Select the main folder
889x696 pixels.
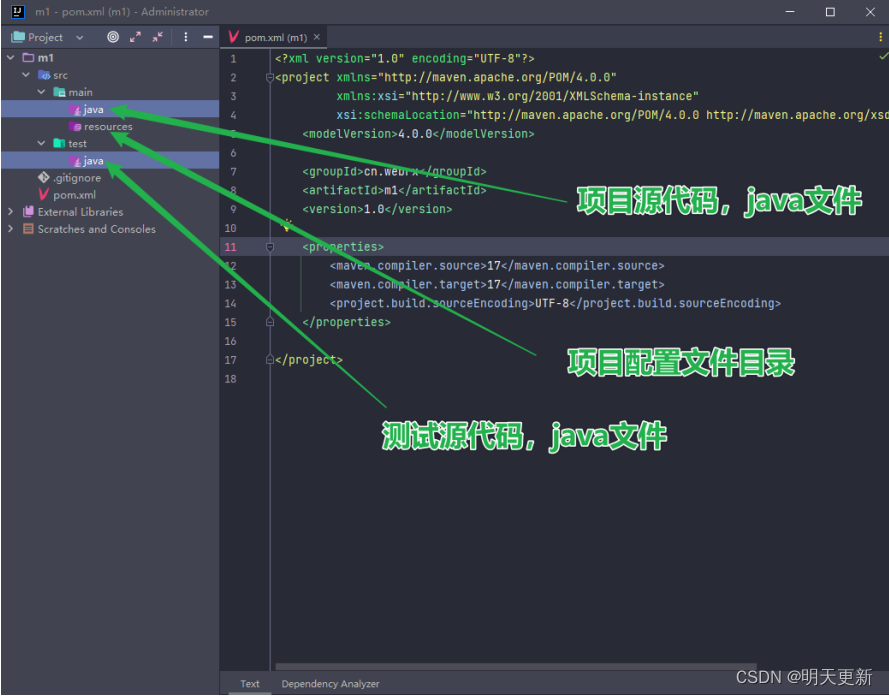(81, 92)
